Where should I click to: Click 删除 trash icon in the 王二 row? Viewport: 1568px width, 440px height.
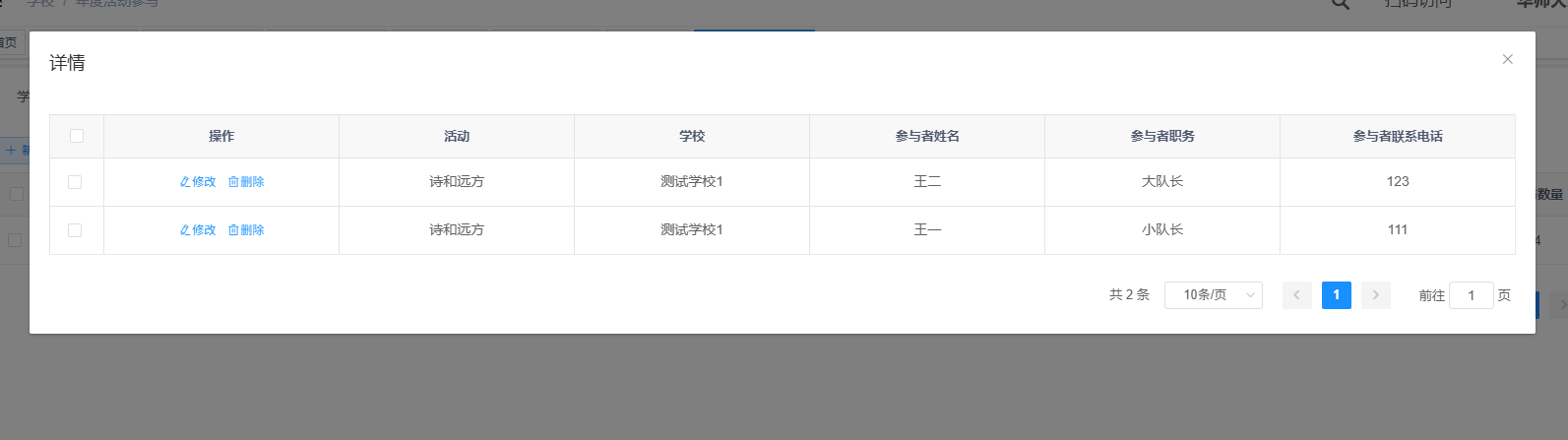click(x=233, y=182)
